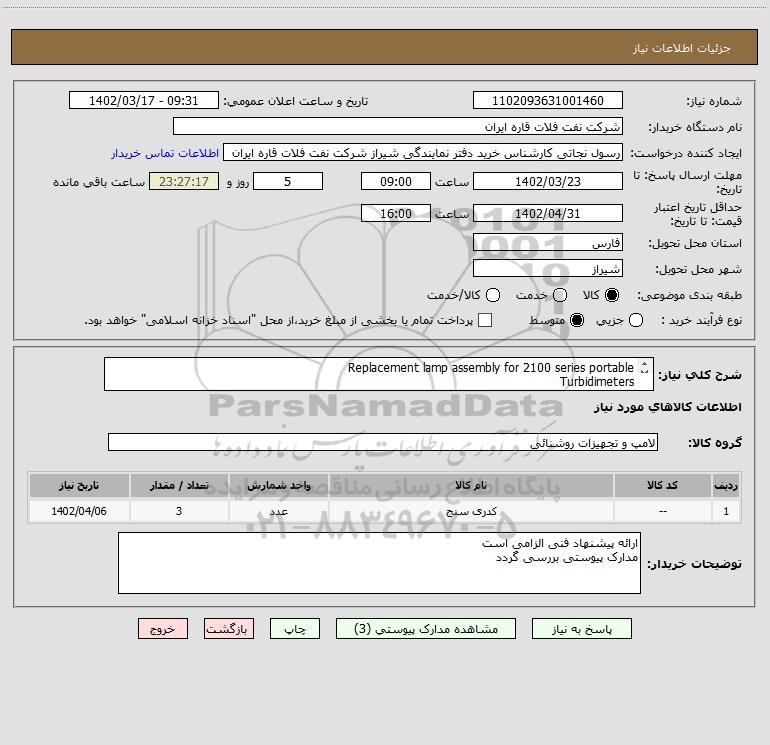
Task: Click the 'چاپ' print button
Action: tap(295, 629)
